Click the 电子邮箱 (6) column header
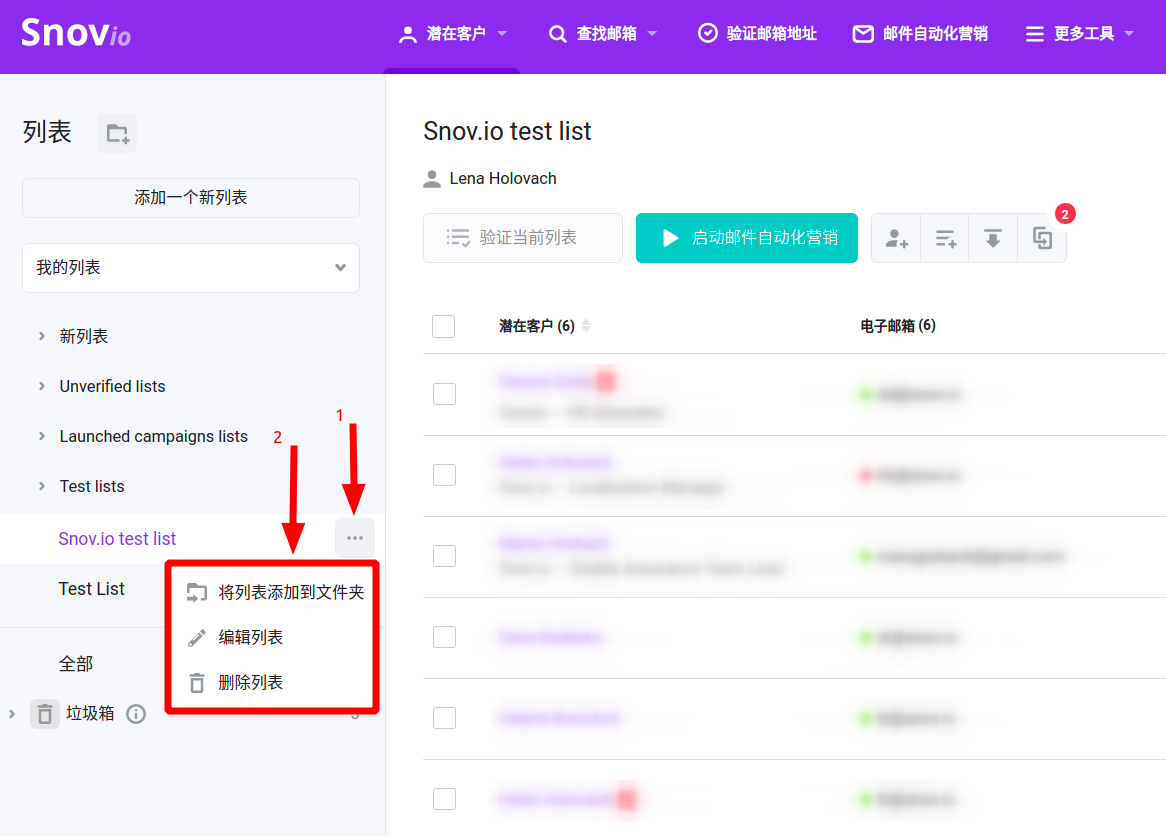Screen dimensions: 1166x836 click(x=898, y=326)
